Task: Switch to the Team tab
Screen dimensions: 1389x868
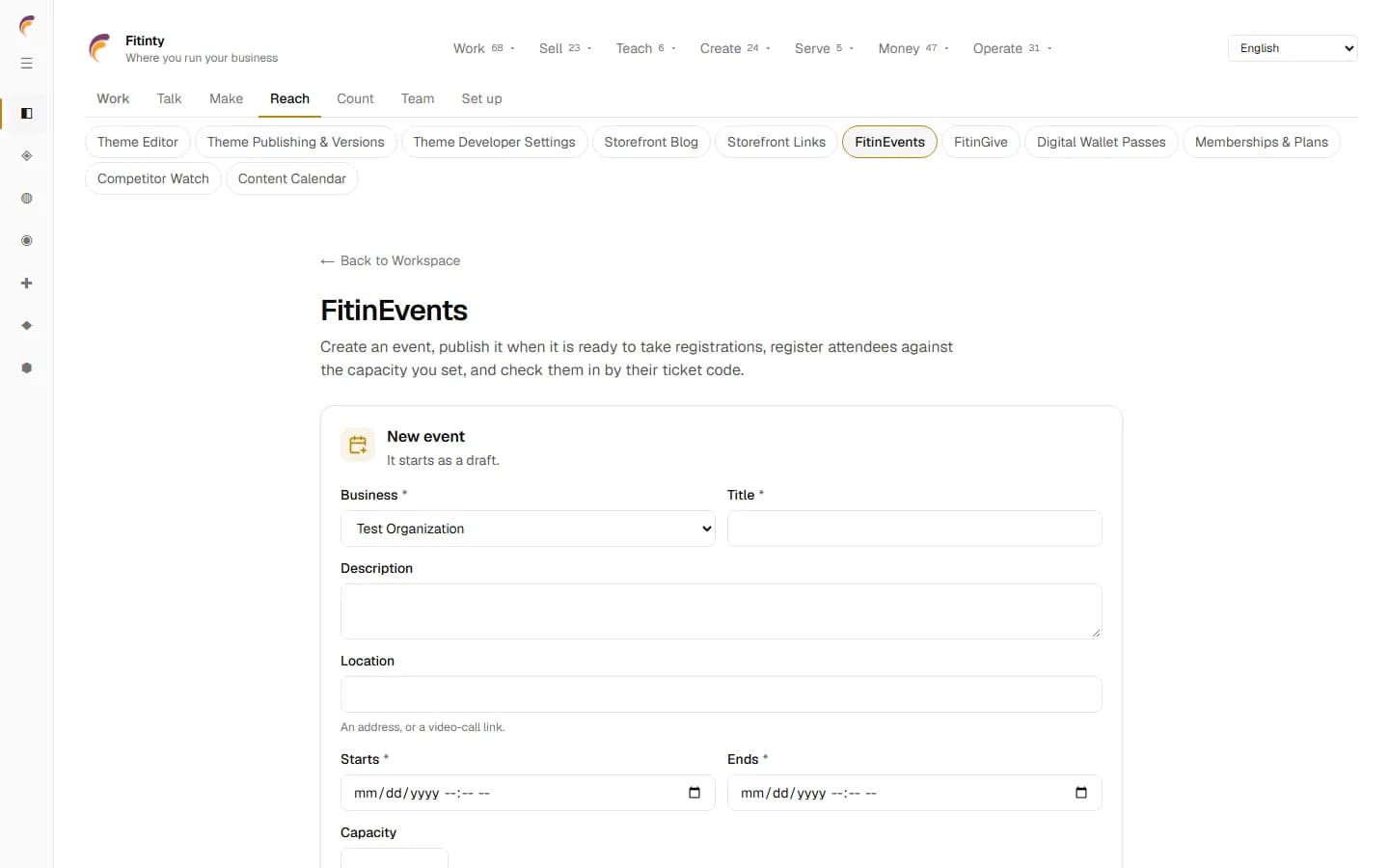Action: [x=418, y=98]
